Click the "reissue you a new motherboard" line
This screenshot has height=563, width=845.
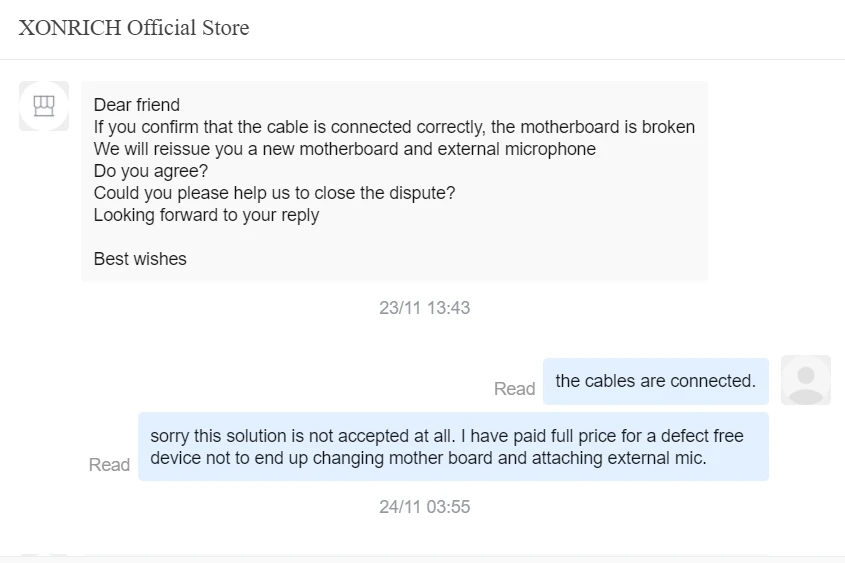coord(344,149)
